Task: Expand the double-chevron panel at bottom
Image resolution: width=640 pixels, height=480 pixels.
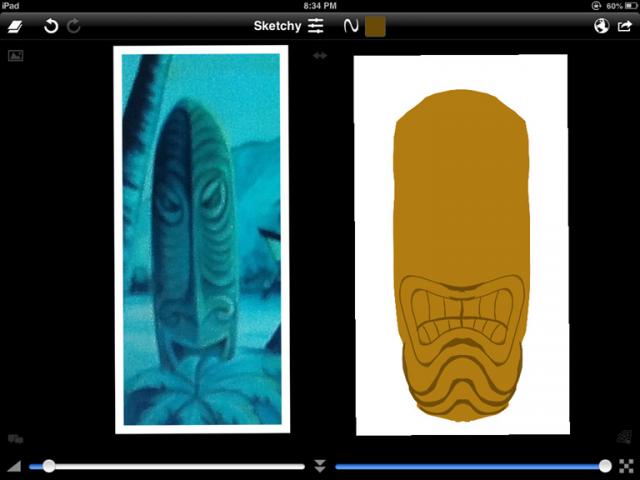Action: [x=320, y=466]
